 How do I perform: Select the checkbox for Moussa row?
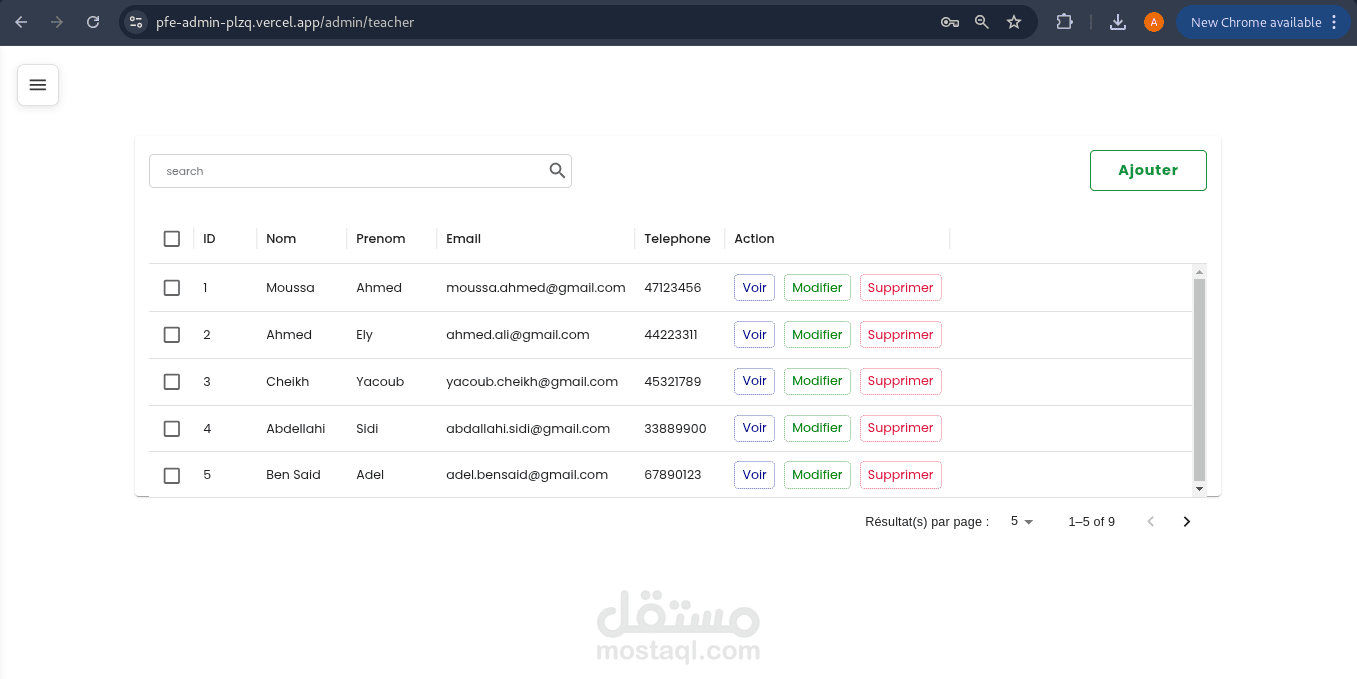pos(172,288)
